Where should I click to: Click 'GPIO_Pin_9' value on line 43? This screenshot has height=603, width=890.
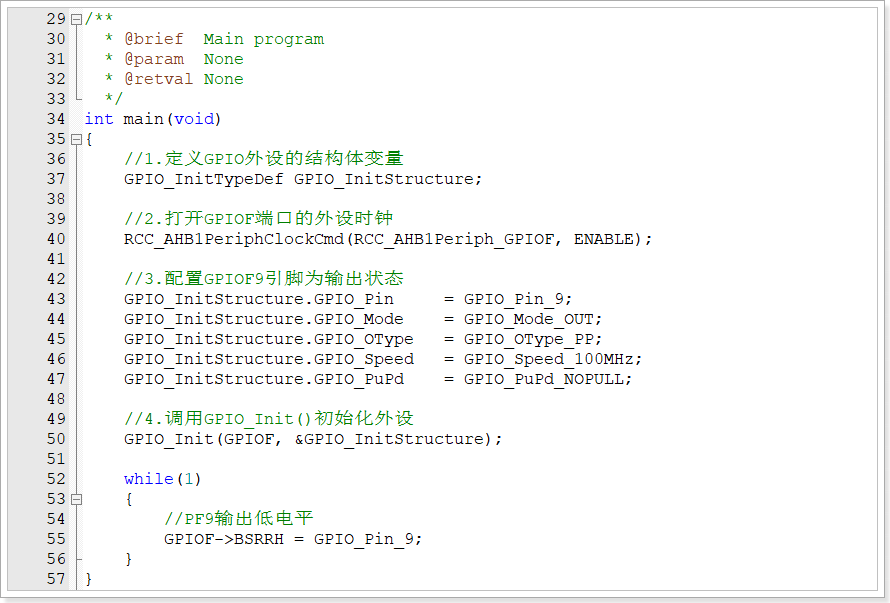click(x=514, y=299)
